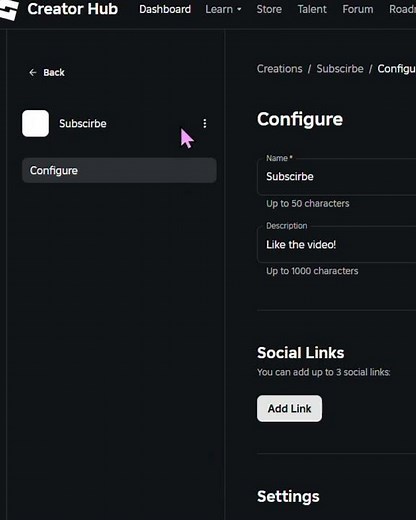416x520 pixels.
Task: Focus the Name input field
Action: (x=337, y=177)
